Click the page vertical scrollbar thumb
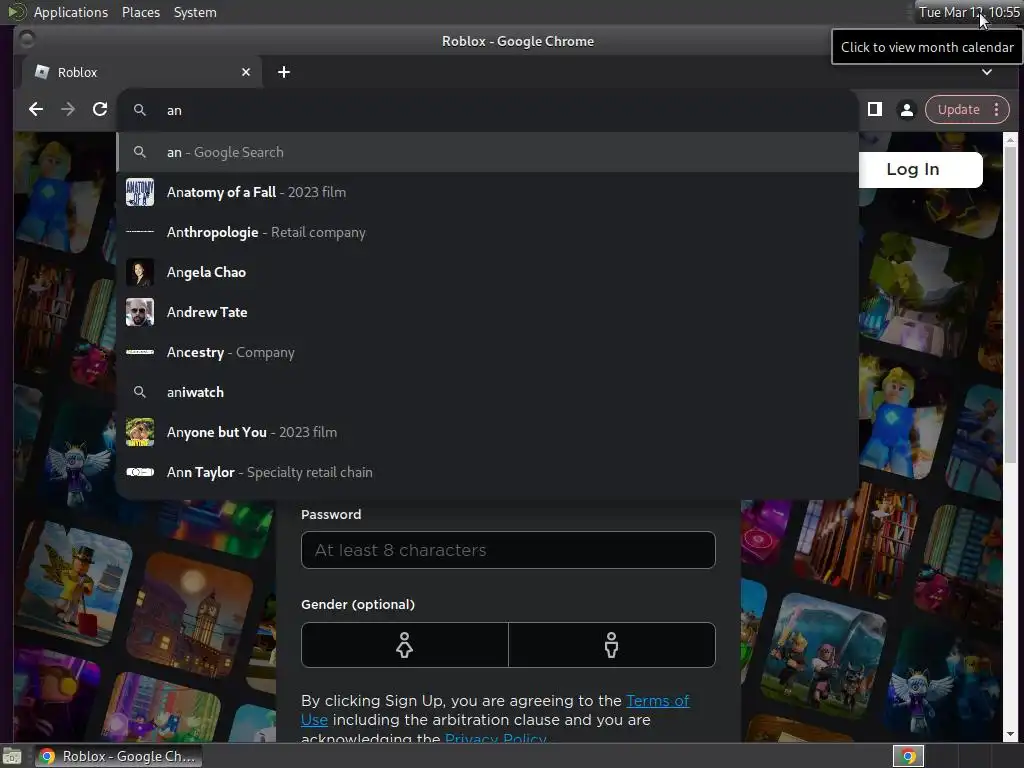The height and width of the screenshot is (768, 1024). (1010, 304)
